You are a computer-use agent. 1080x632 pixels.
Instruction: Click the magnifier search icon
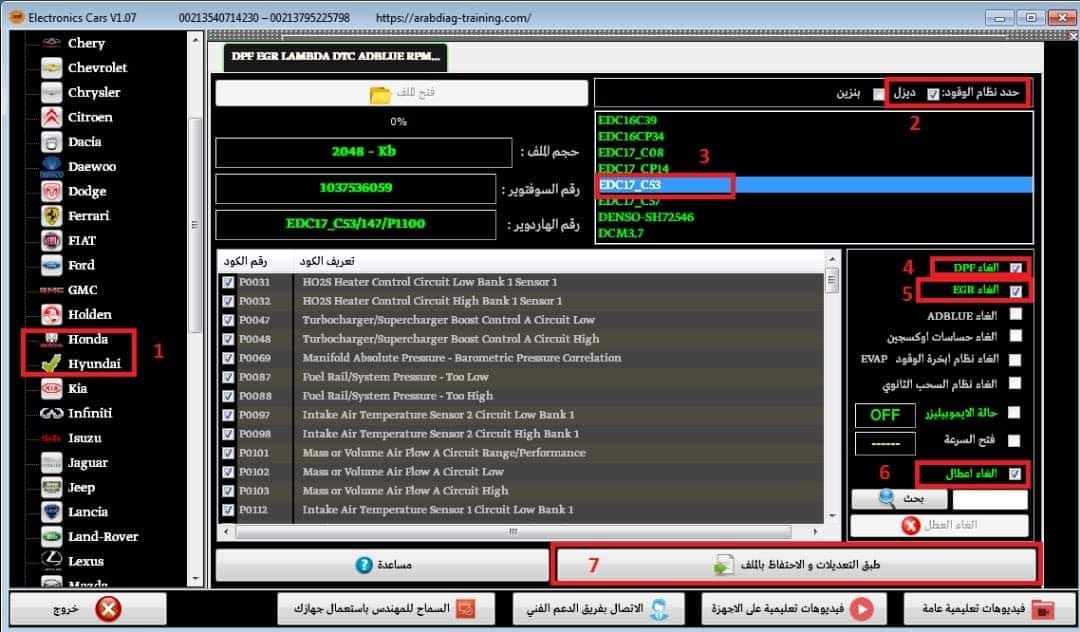(x=887, y=498)
